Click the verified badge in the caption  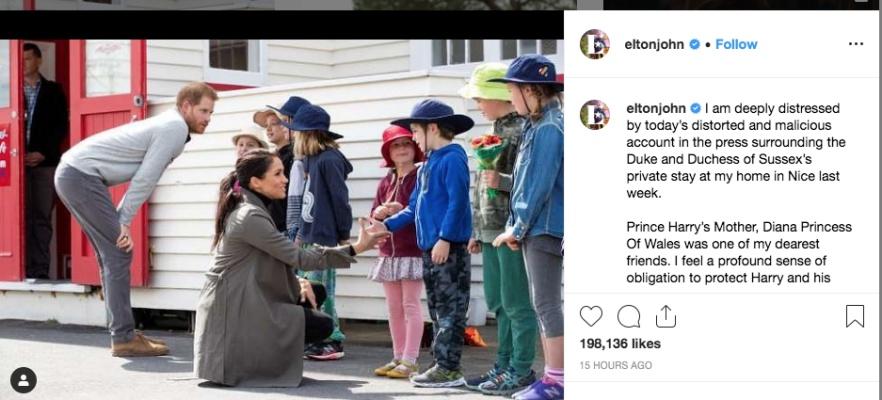pyautogui.click(x=696, y=108)
